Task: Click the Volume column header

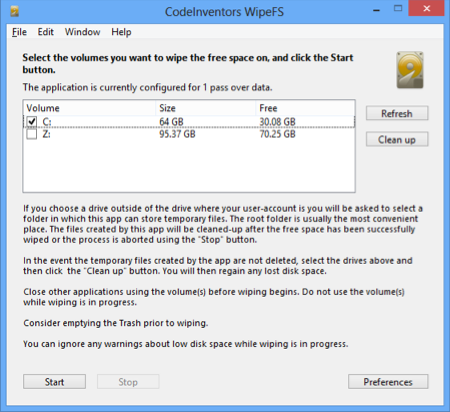Action: point(89,108)
